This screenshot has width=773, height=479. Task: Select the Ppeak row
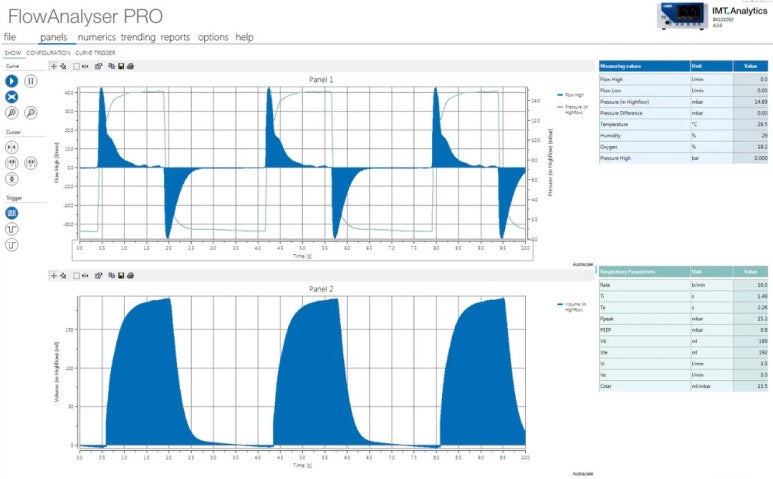(683, 319)
